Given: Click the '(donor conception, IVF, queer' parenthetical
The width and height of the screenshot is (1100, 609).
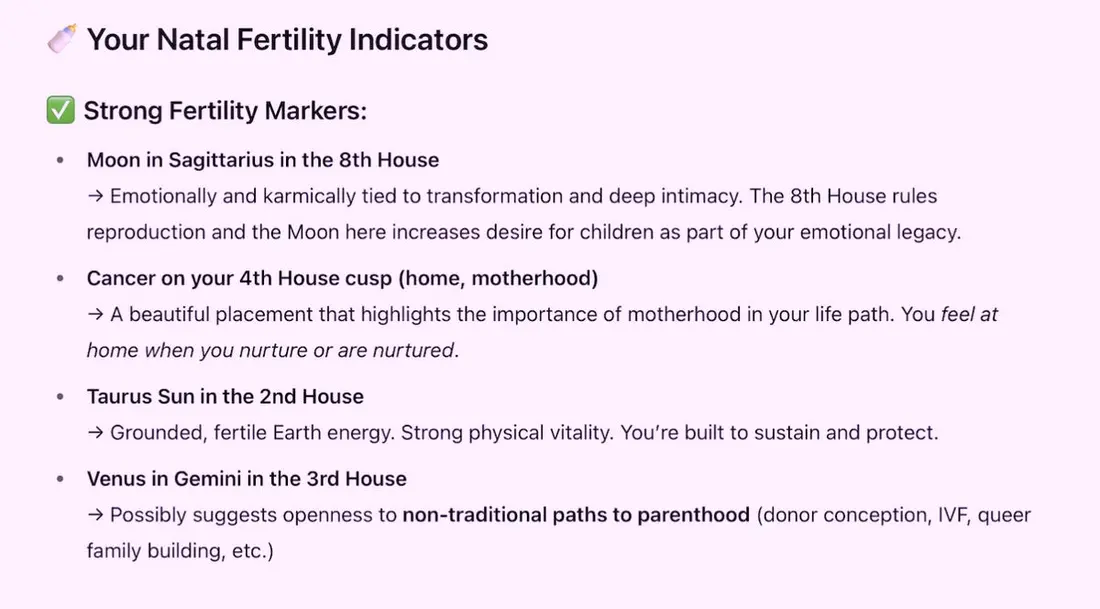Looking at the screenshot, I should point(894,515).
